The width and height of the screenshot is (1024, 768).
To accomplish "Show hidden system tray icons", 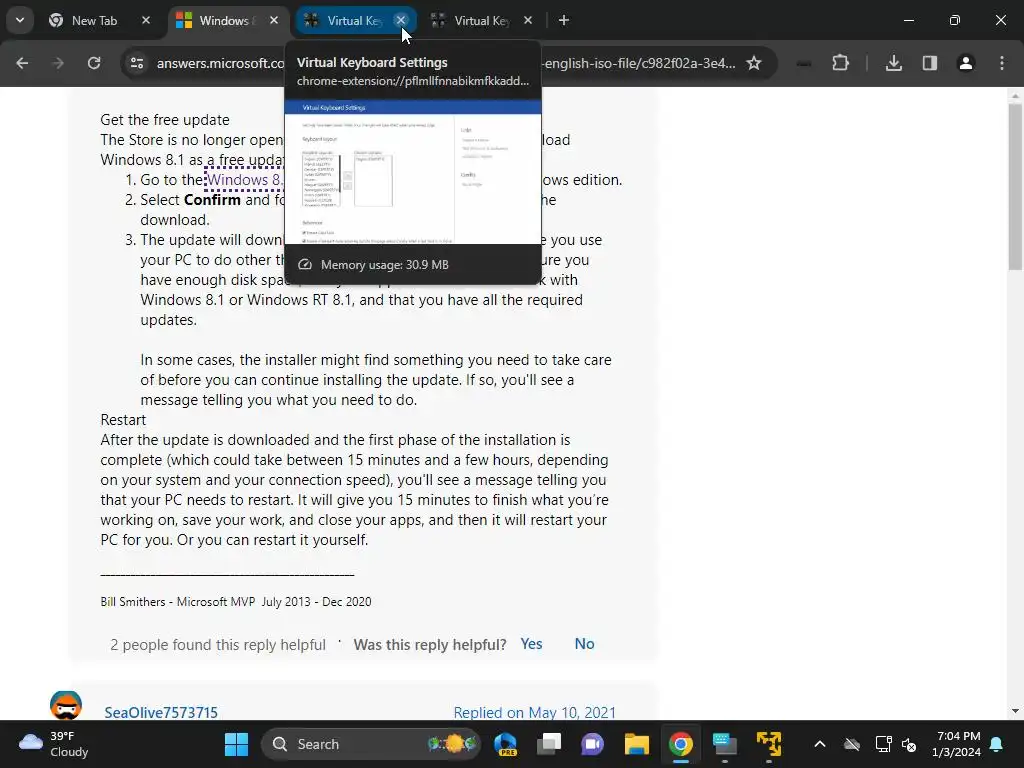I will [x=820, y=744].
